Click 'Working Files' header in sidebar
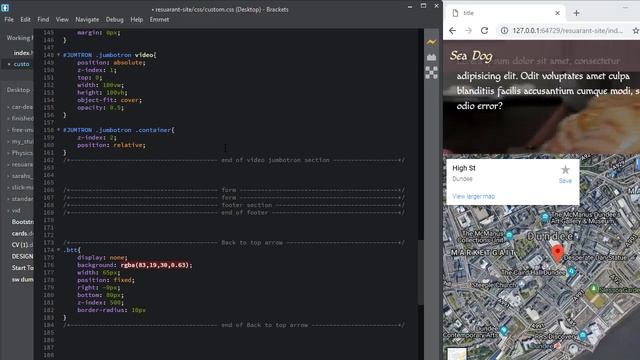This screenshot has width=640, height=360. 20,38
